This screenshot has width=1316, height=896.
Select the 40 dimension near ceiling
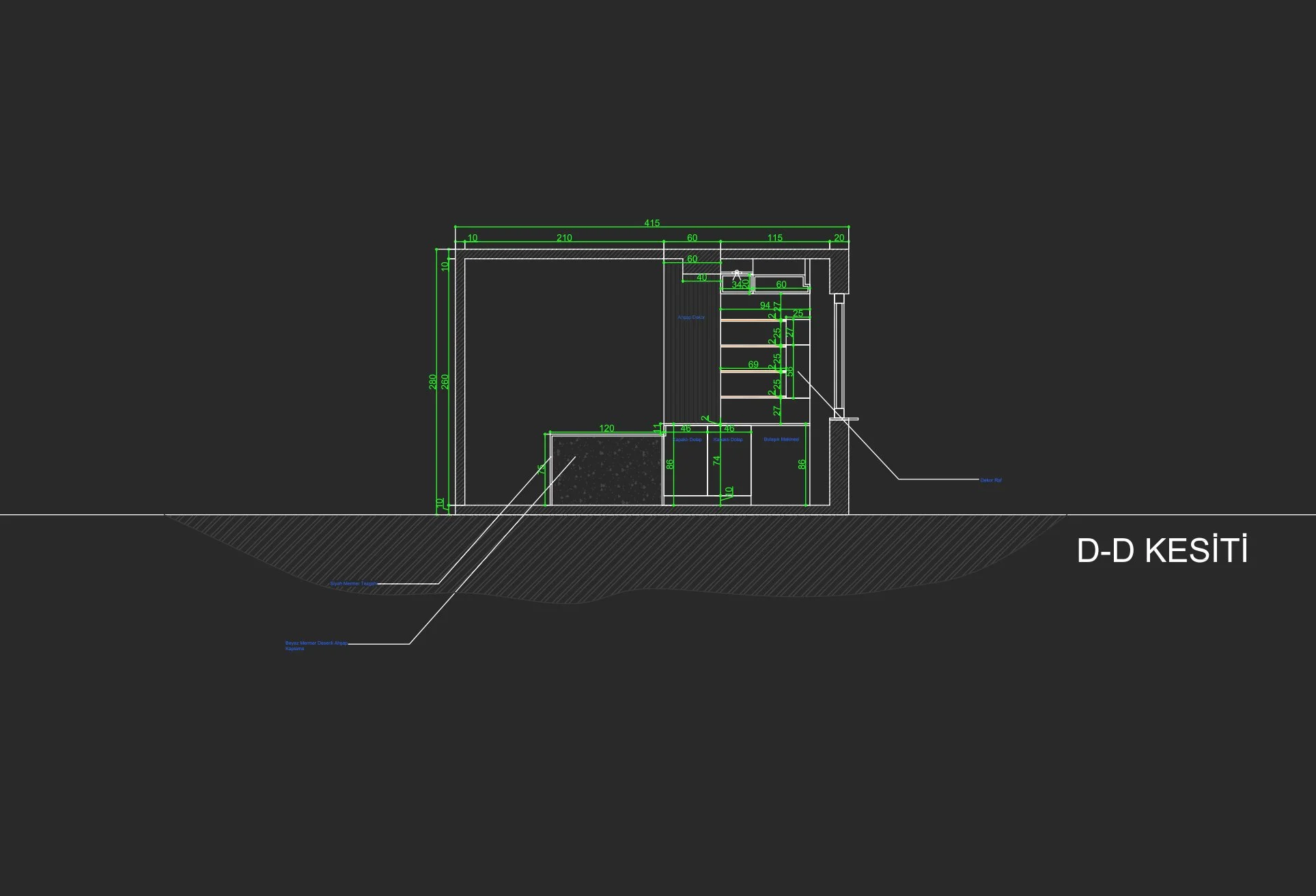click(x=701, y=278)
